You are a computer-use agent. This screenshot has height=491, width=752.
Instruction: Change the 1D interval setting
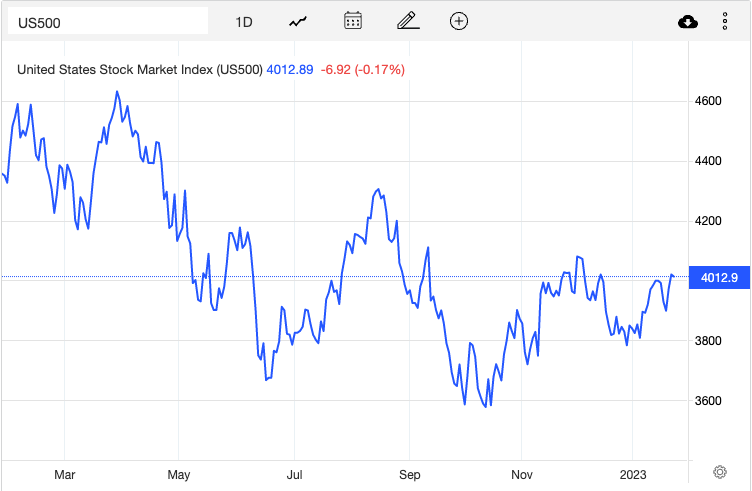(244, 22)
